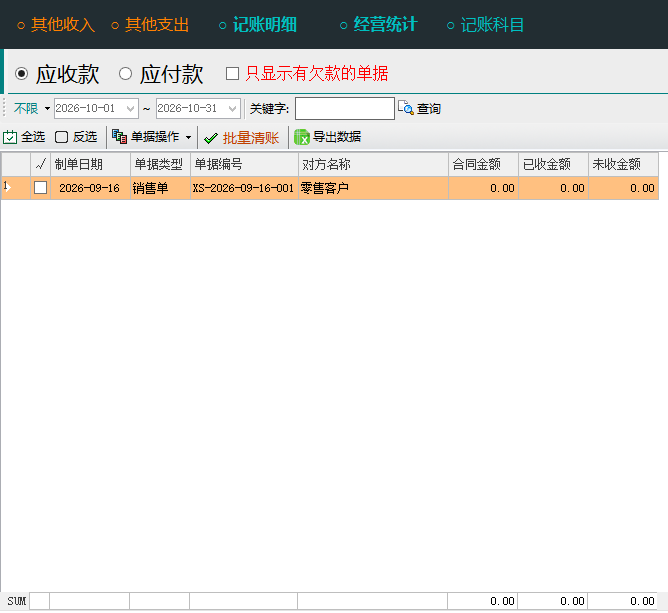The width and height of the screenshot is (668, 613).
Task: Enable 只显示有欠款的单据 checkbox
Action: click(232, 74)
